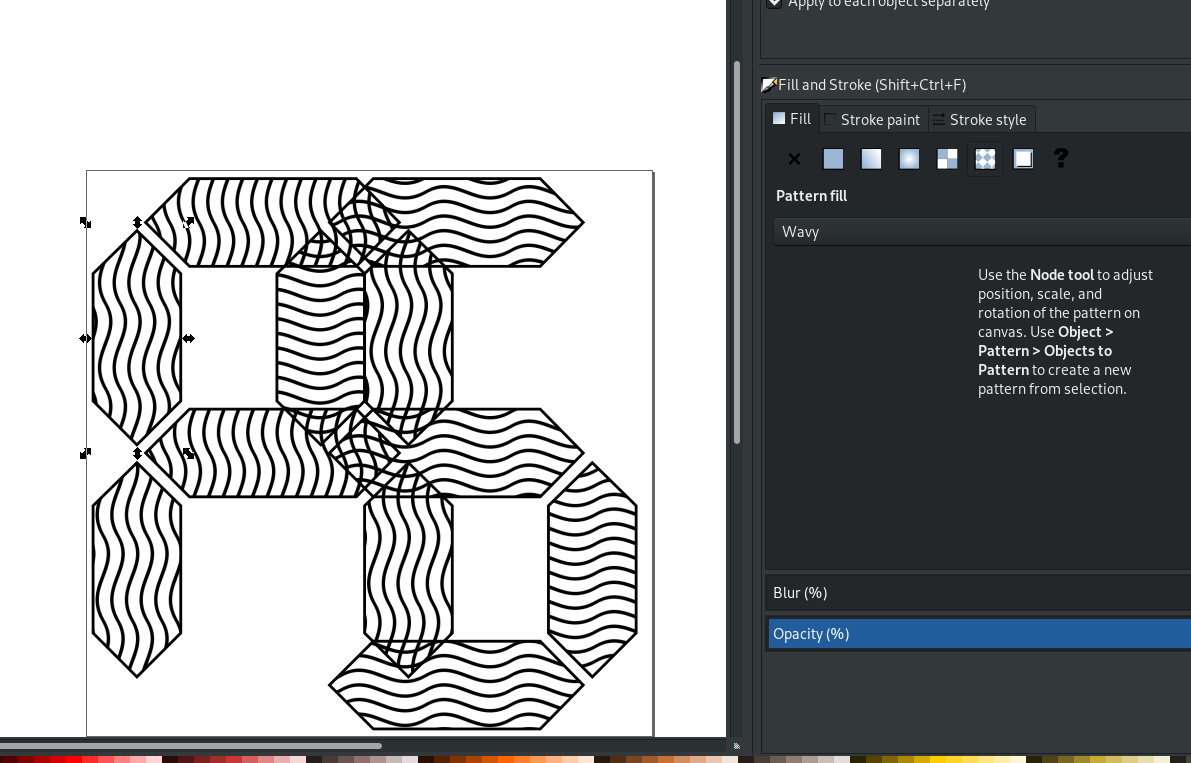Viewport: 1191px width, 763px height.
Task: Click the Fill and Stroke dialog header icon
Action: click(769, 84)
